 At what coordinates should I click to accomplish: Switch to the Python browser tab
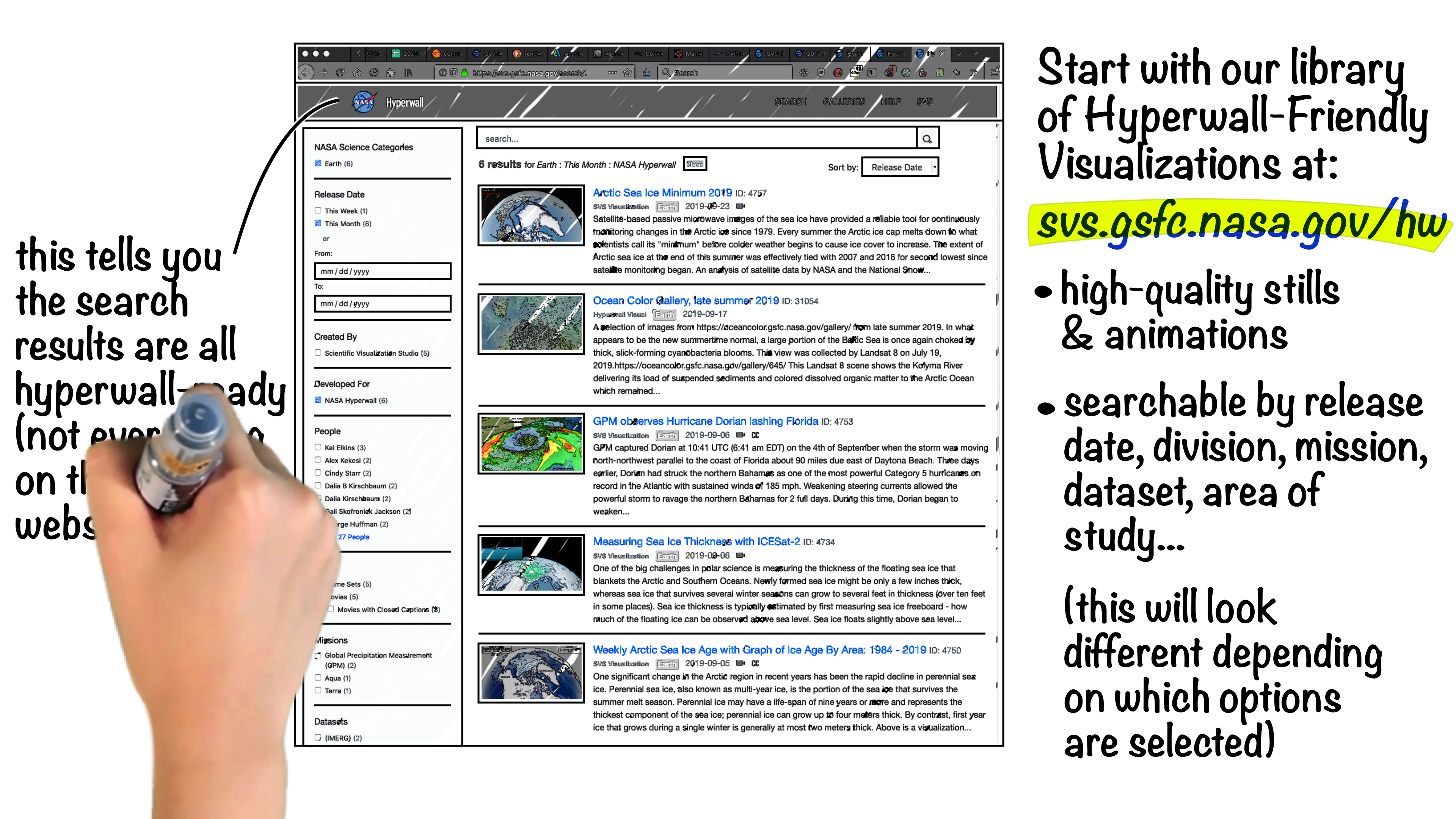click(x=729, y=54)
